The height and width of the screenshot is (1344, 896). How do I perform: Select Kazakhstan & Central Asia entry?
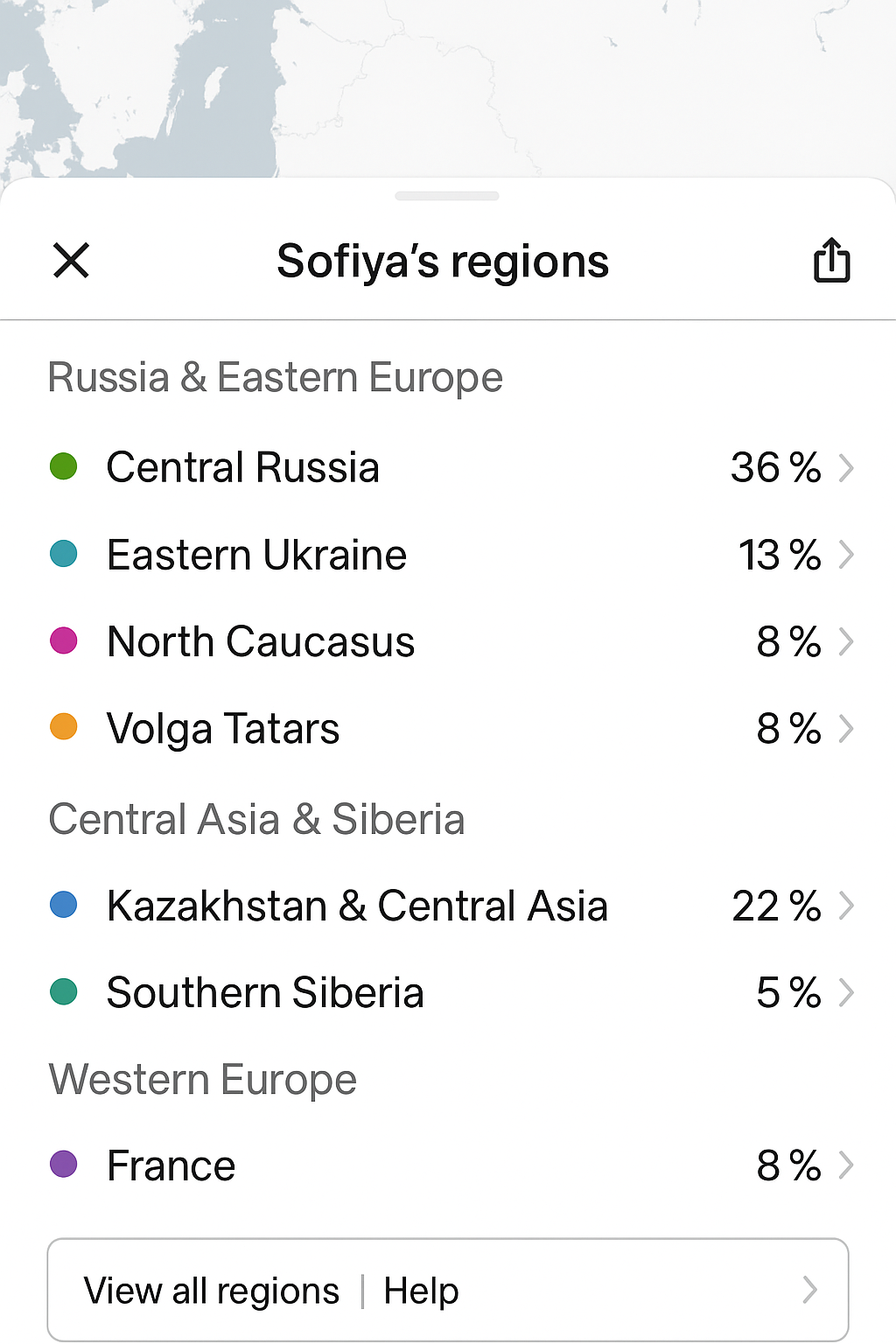pyautogui.click(x=357, y=906)
